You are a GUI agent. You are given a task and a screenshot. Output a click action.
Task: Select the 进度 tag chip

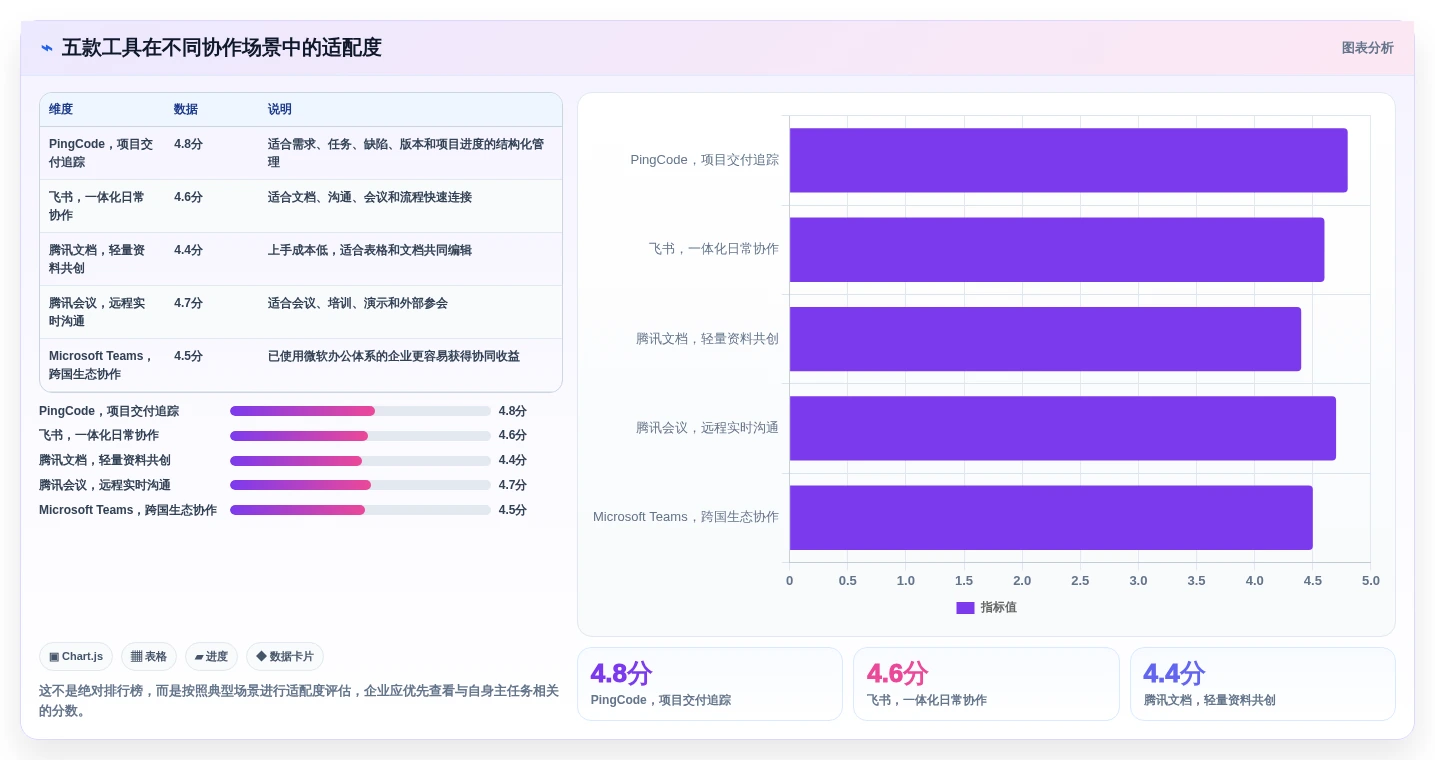[x=211, y=657]
